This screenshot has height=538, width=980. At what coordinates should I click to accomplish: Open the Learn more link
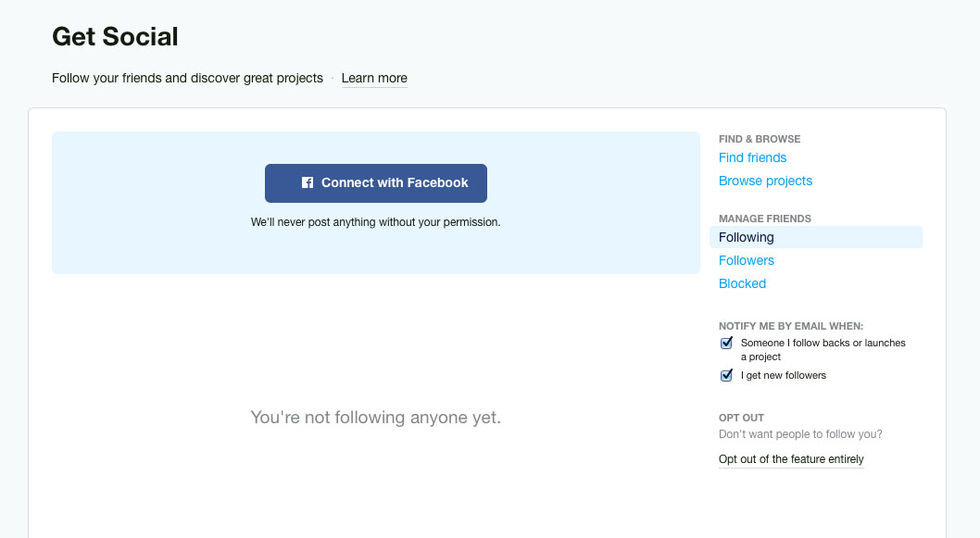click(374, 78)
